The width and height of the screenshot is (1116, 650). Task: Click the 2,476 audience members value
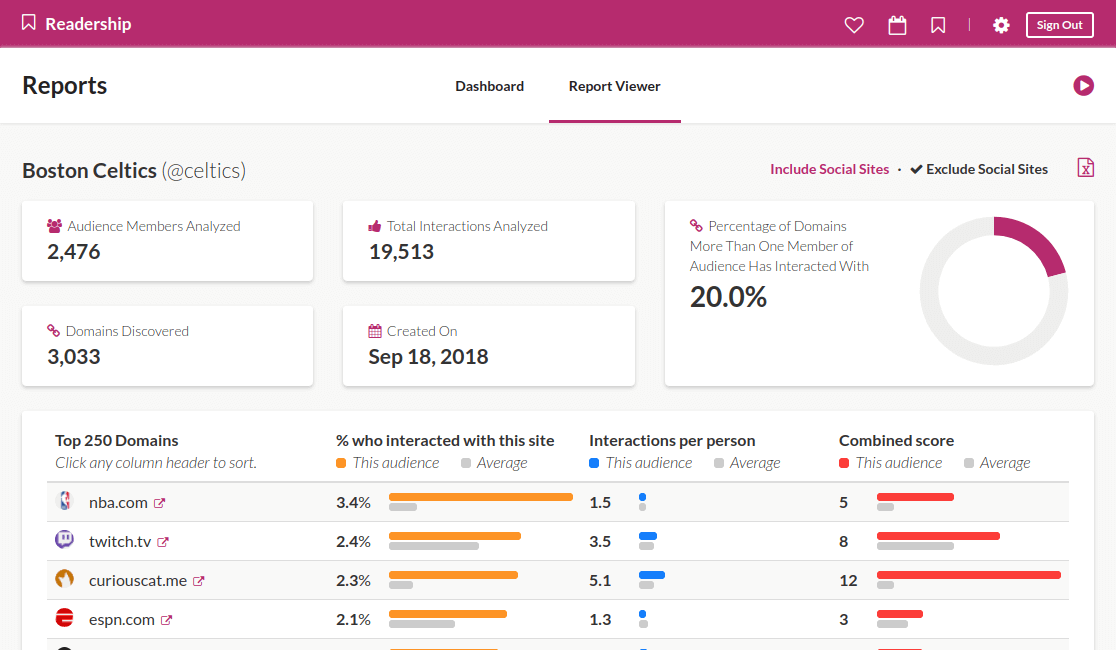click(x=74, y=252)
